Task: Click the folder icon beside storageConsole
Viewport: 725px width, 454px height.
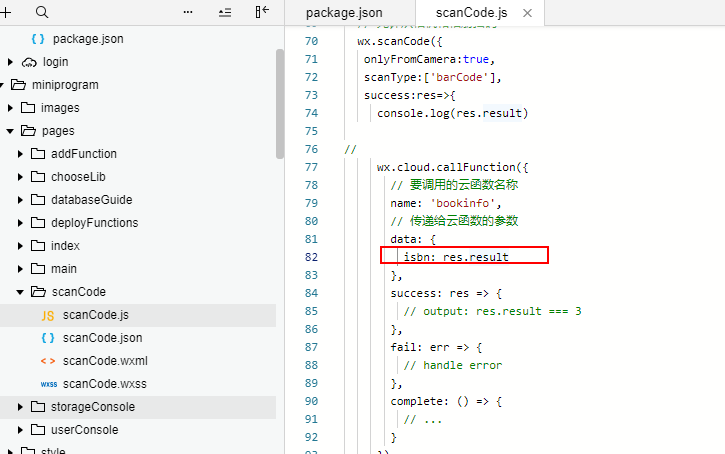Action: (x=38, y=407)
